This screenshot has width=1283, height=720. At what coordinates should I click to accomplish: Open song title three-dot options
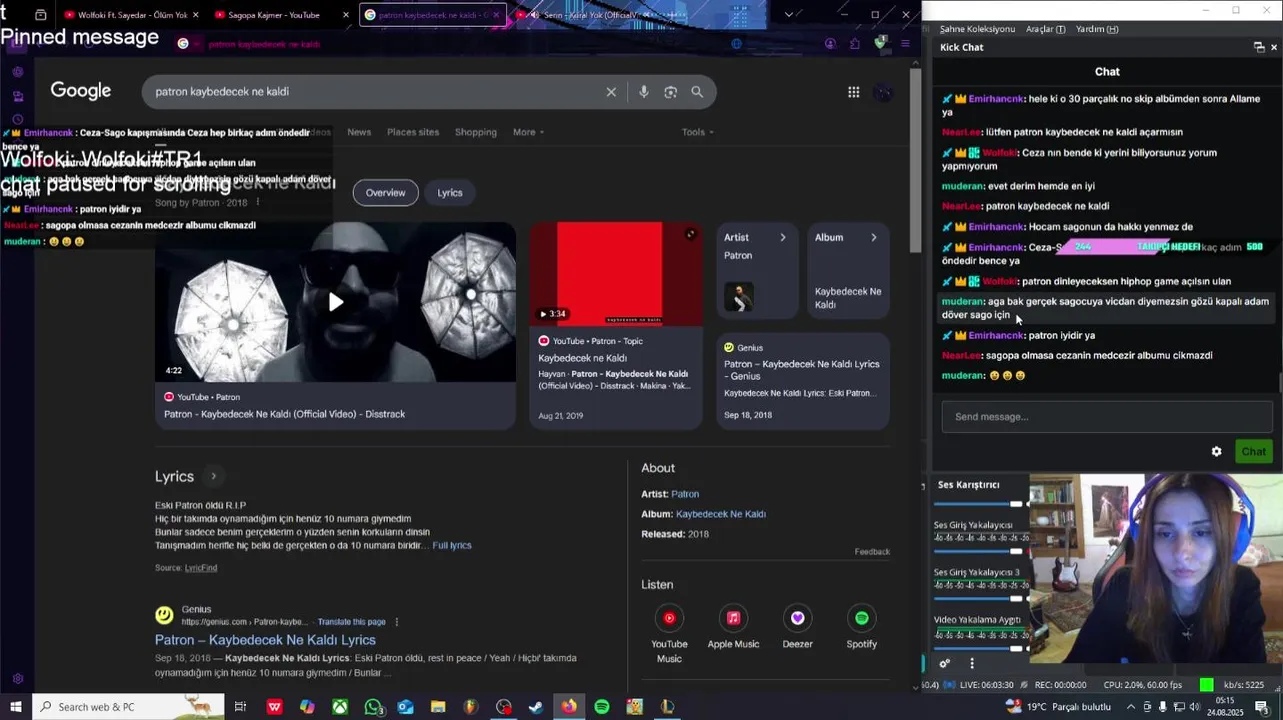pos(257,202)
